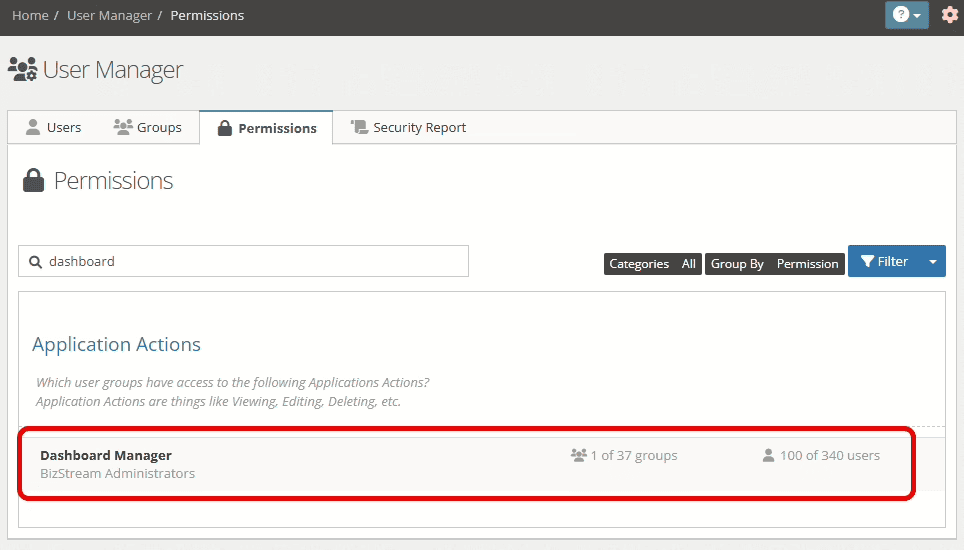This screenshot has width=964, height=550.
Task: Switch to the Users tab
Action: (53, 127)
